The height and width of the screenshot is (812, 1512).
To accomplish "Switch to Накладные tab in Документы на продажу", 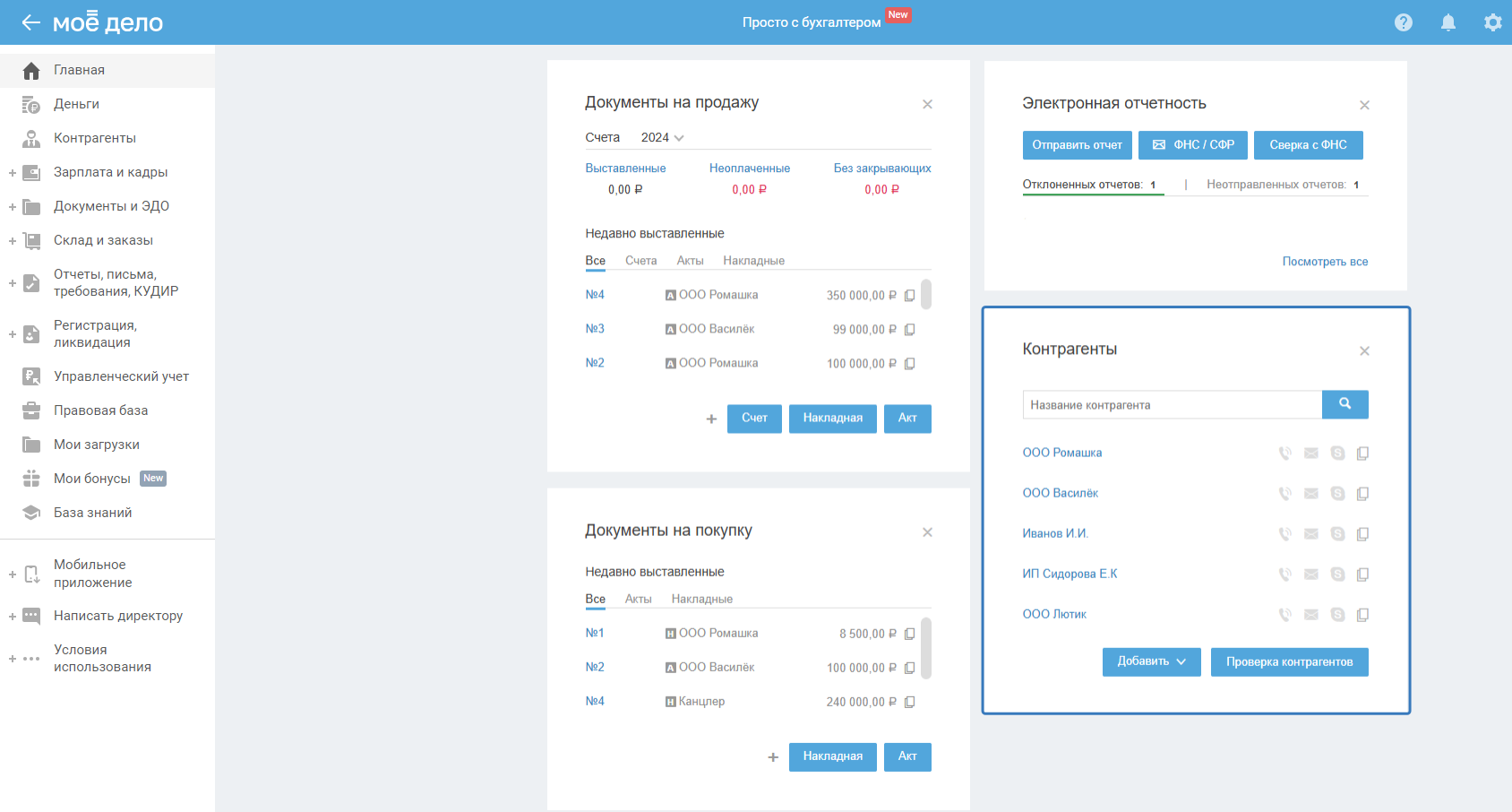I will click(753, 261).
